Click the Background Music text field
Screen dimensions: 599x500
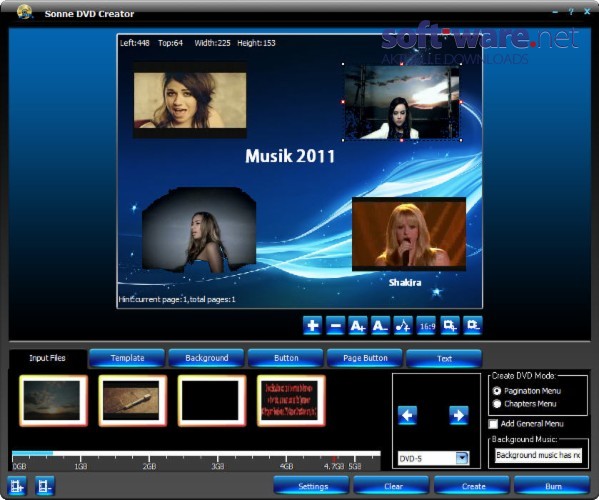(x=538, y=455)
